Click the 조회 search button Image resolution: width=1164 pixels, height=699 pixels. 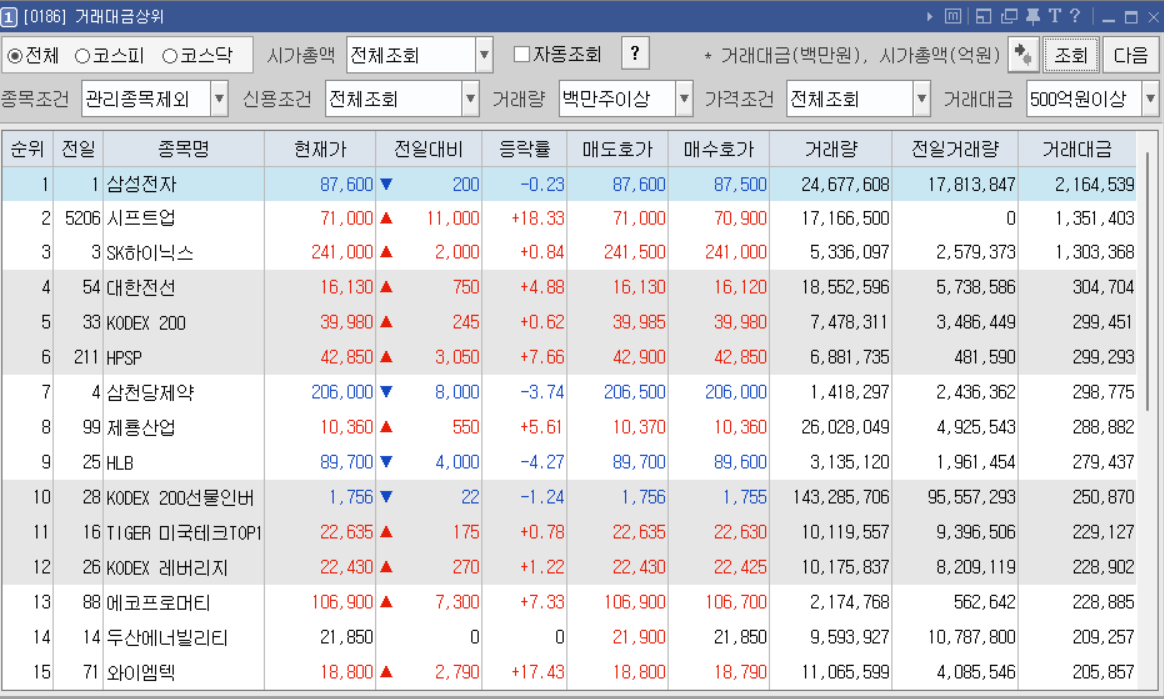[x=1070, y=55]
